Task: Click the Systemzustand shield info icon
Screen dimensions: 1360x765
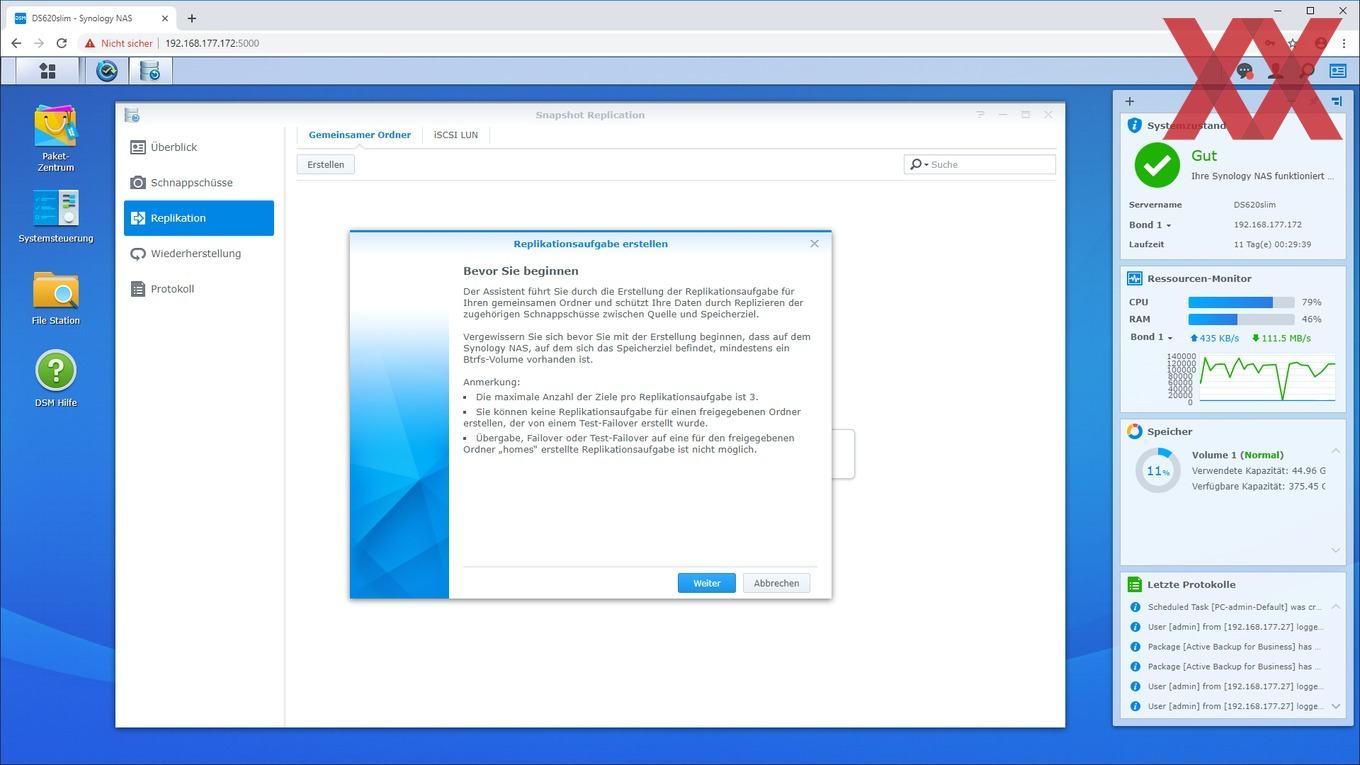Action: click(1134, 126)
